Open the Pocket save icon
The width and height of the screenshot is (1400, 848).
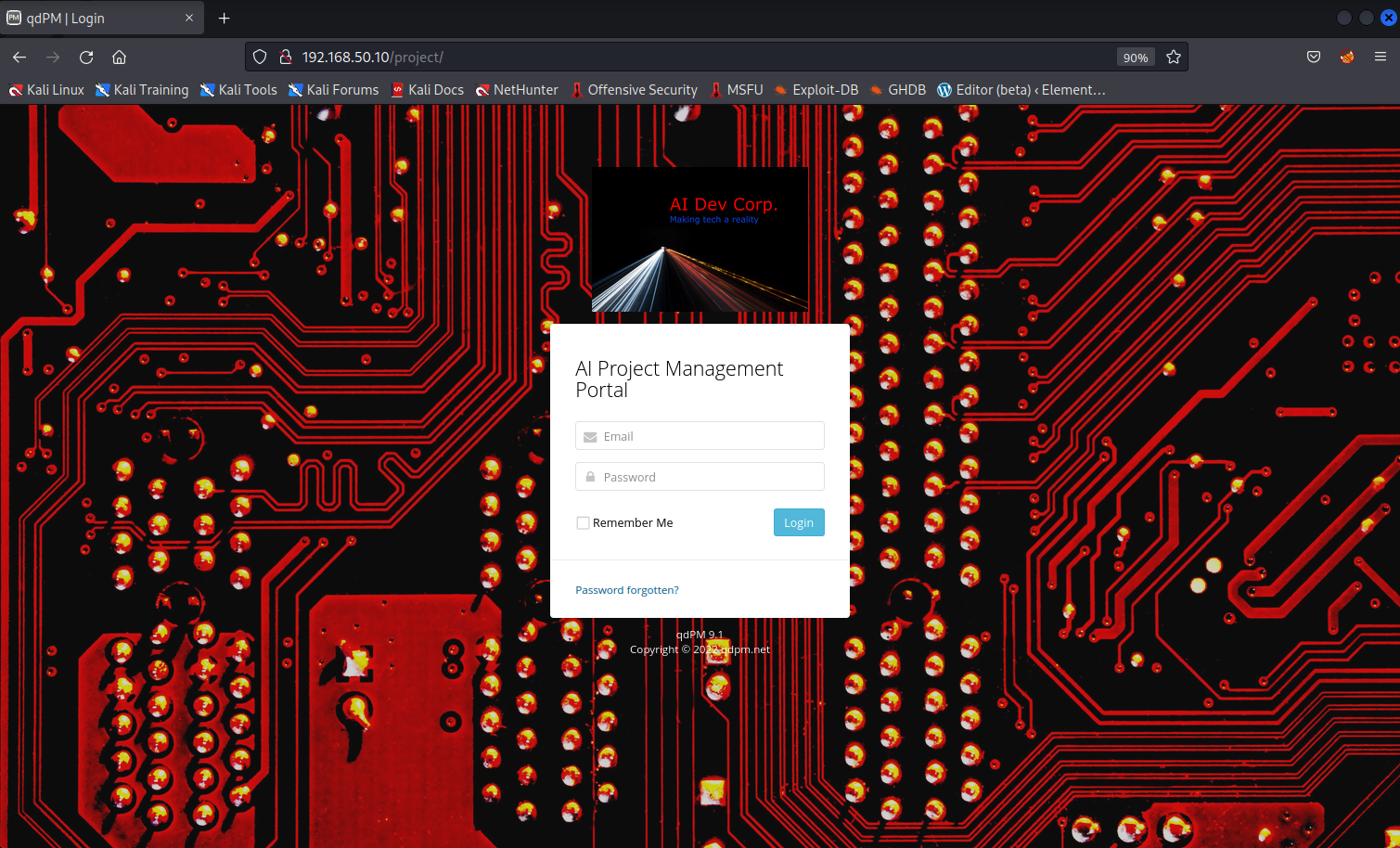pyautogui.click(x=1314, y=58)
